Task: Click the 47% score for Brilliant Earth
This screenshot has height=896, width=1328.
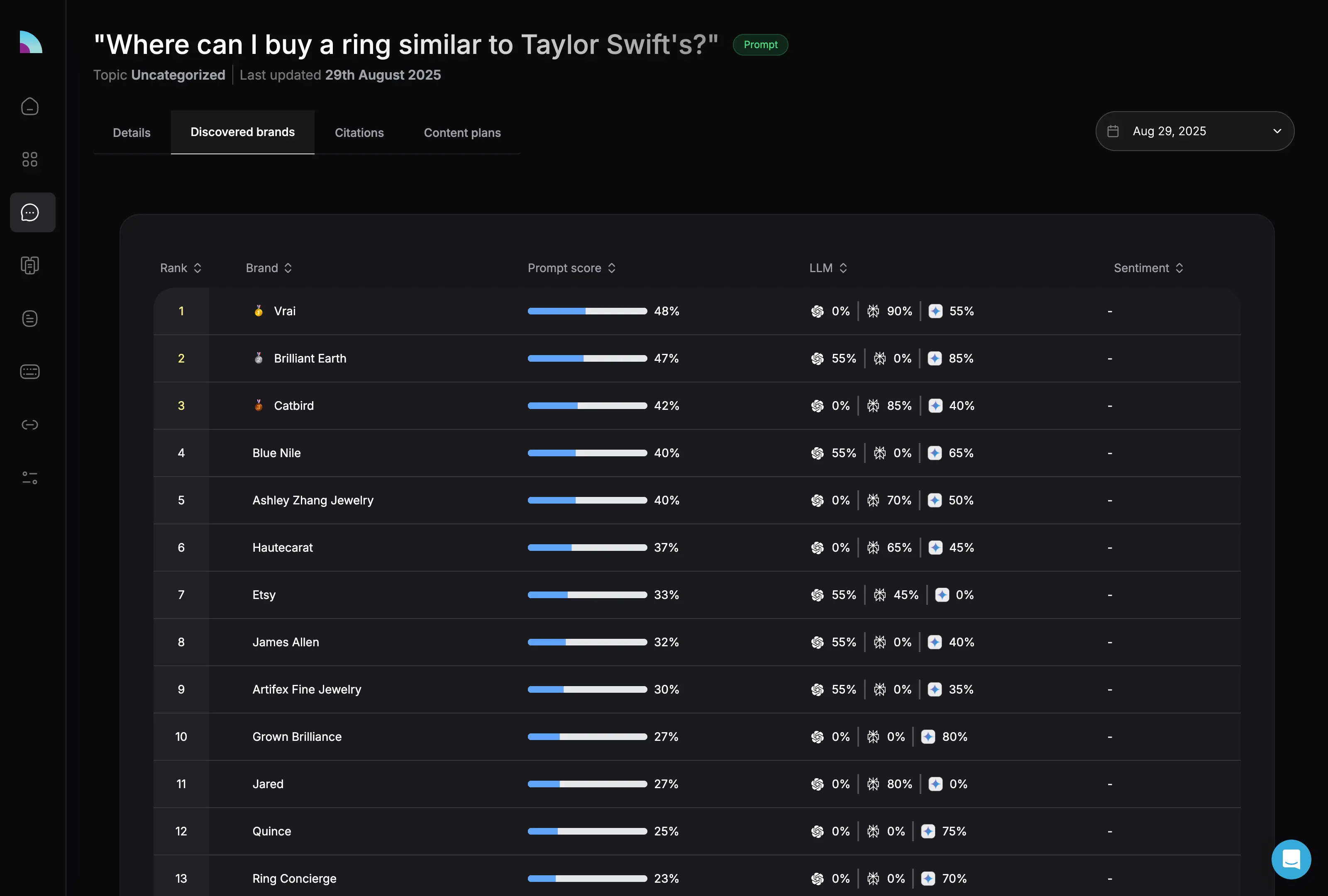Action: 666,359
